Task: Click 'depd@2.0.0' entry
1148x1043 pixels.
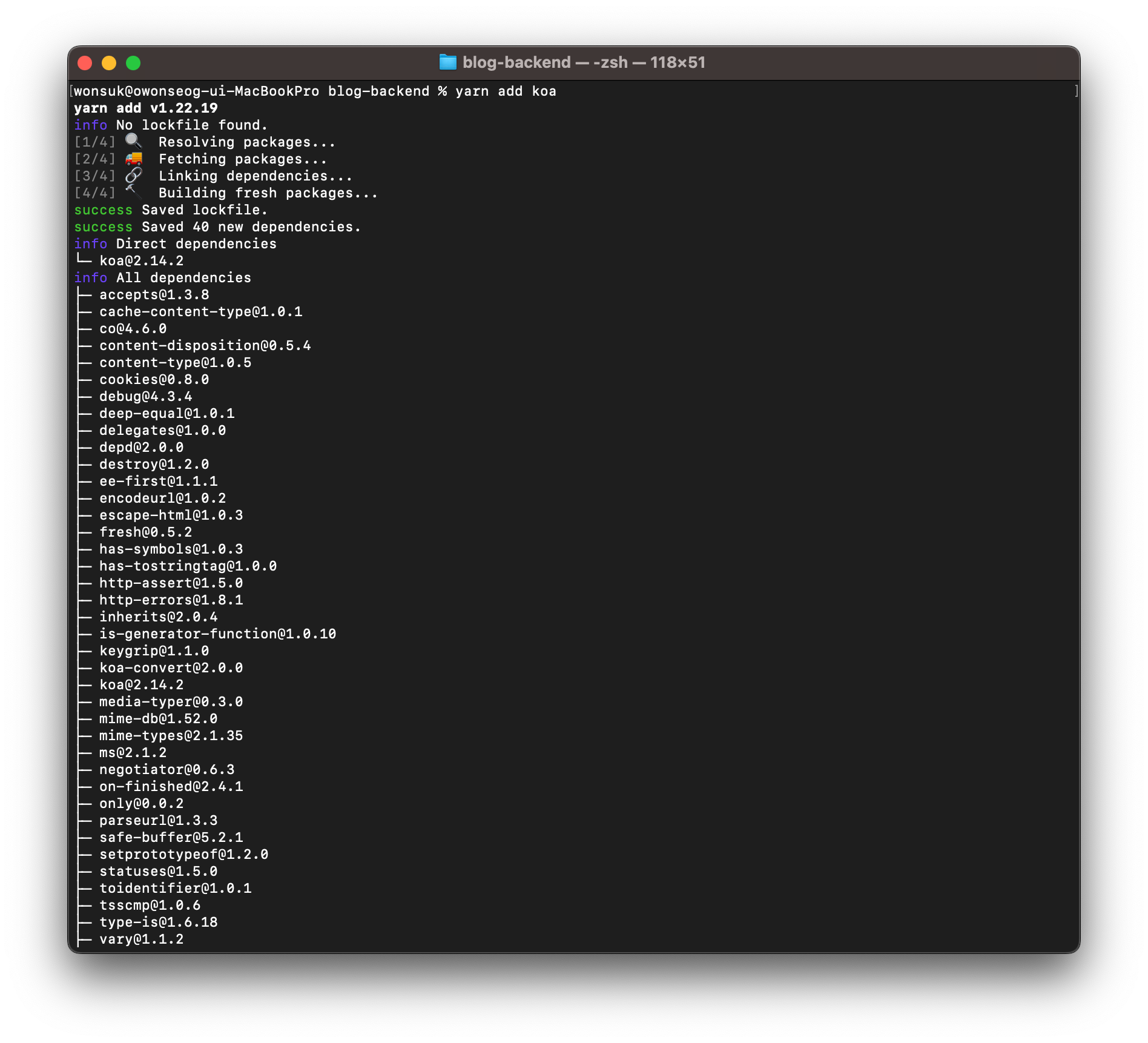Action: pos(142,448)
